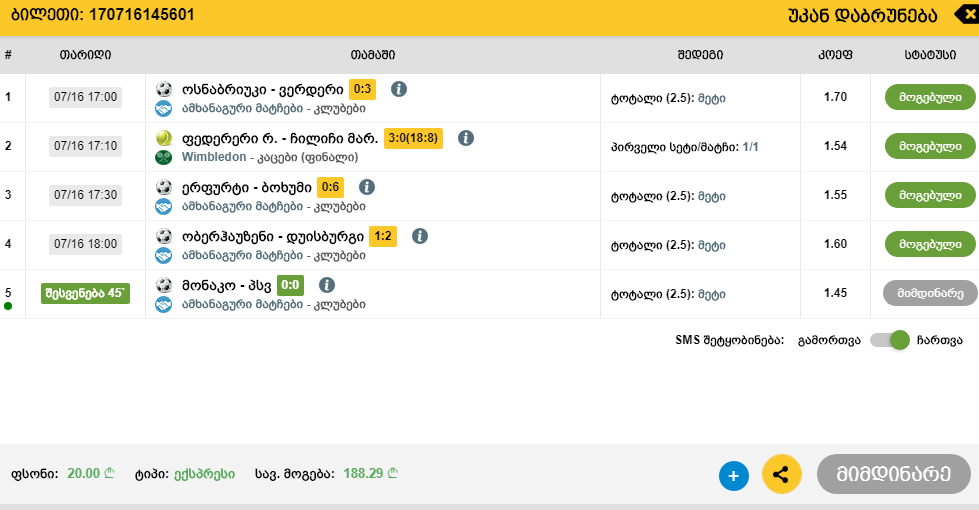
Task: Select ჩართვა option for SMS notifications
Action: (939, 340)
